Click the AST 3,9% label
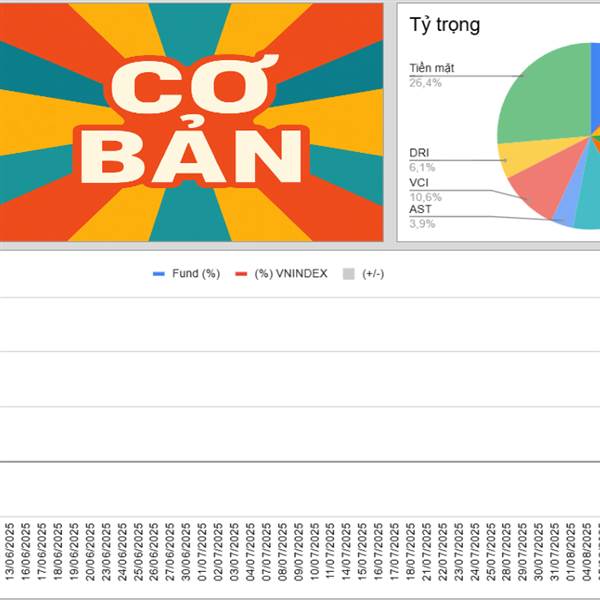The height and width of the screenshot is (600, 600). pyautogui.click(x=422, y=216)
